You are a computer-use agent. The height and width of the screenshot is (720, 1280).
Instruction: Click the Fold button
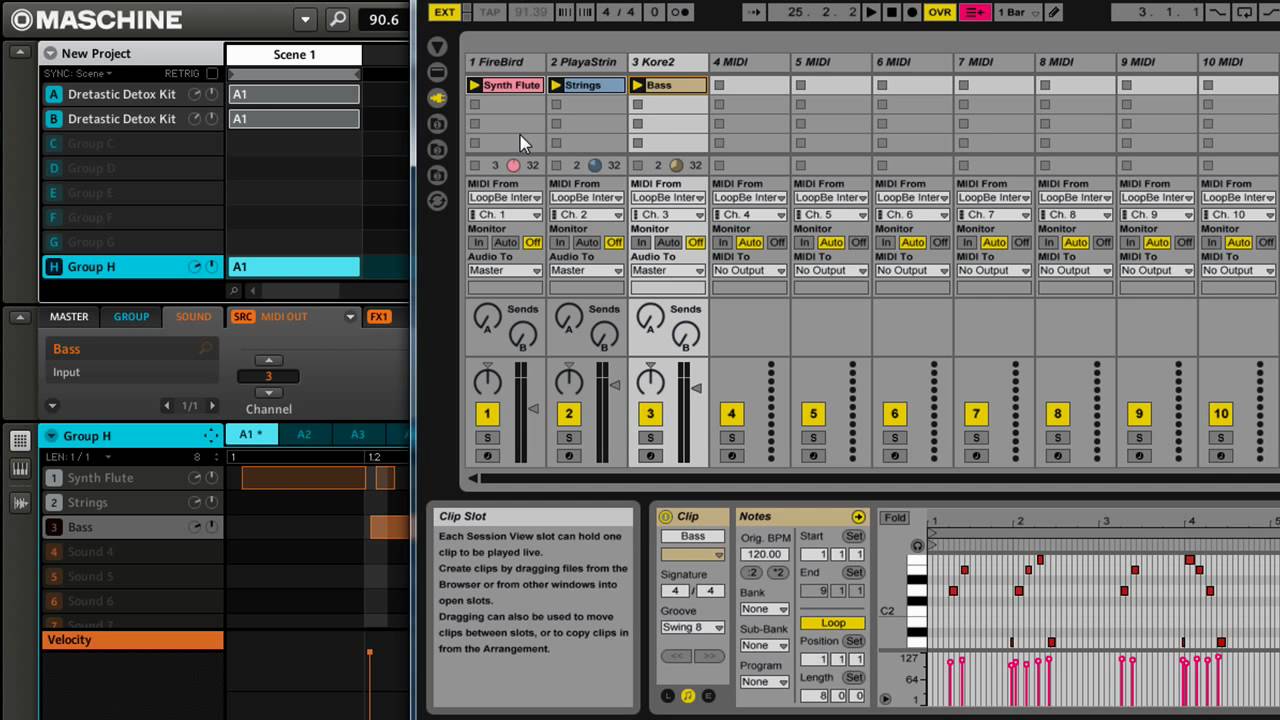[x=894, y=518]
